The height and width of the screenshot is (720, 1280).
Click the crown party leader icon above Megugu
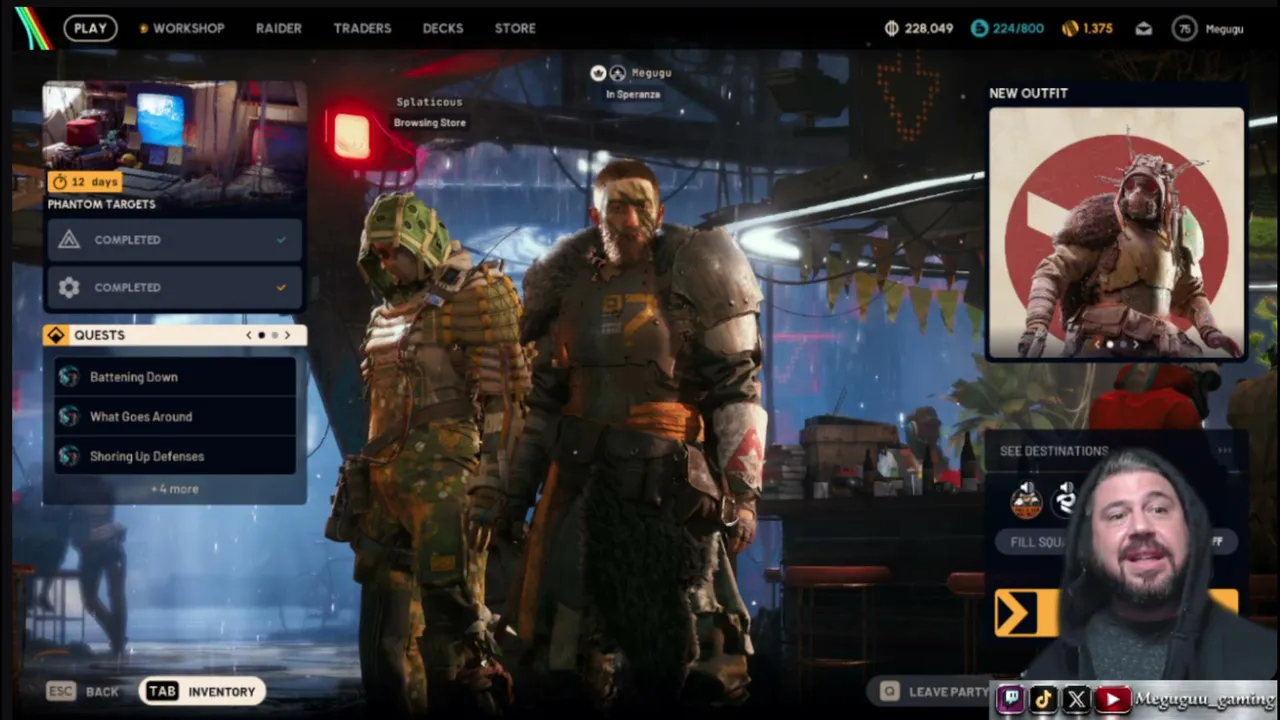coord(598,73)
